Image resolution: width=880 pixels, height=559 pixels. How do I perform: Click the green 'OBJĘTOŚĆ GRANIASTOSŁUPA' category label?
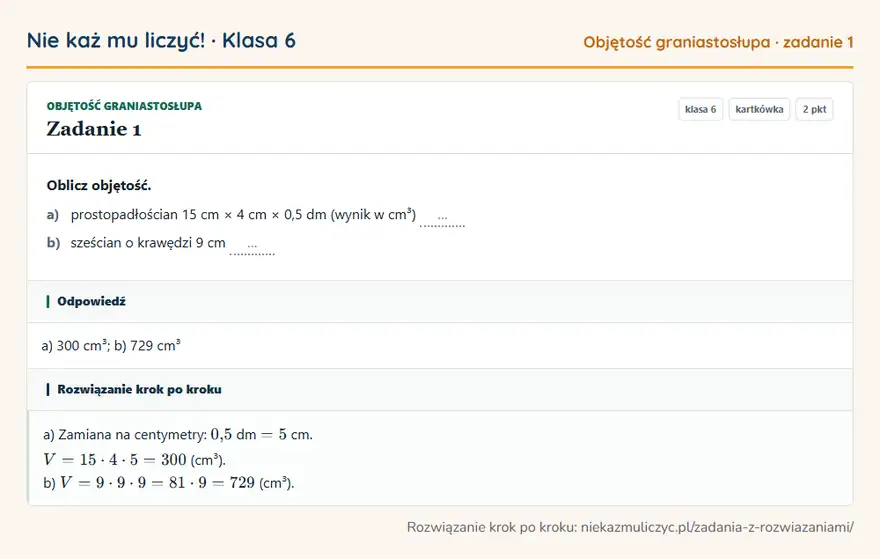124,106
